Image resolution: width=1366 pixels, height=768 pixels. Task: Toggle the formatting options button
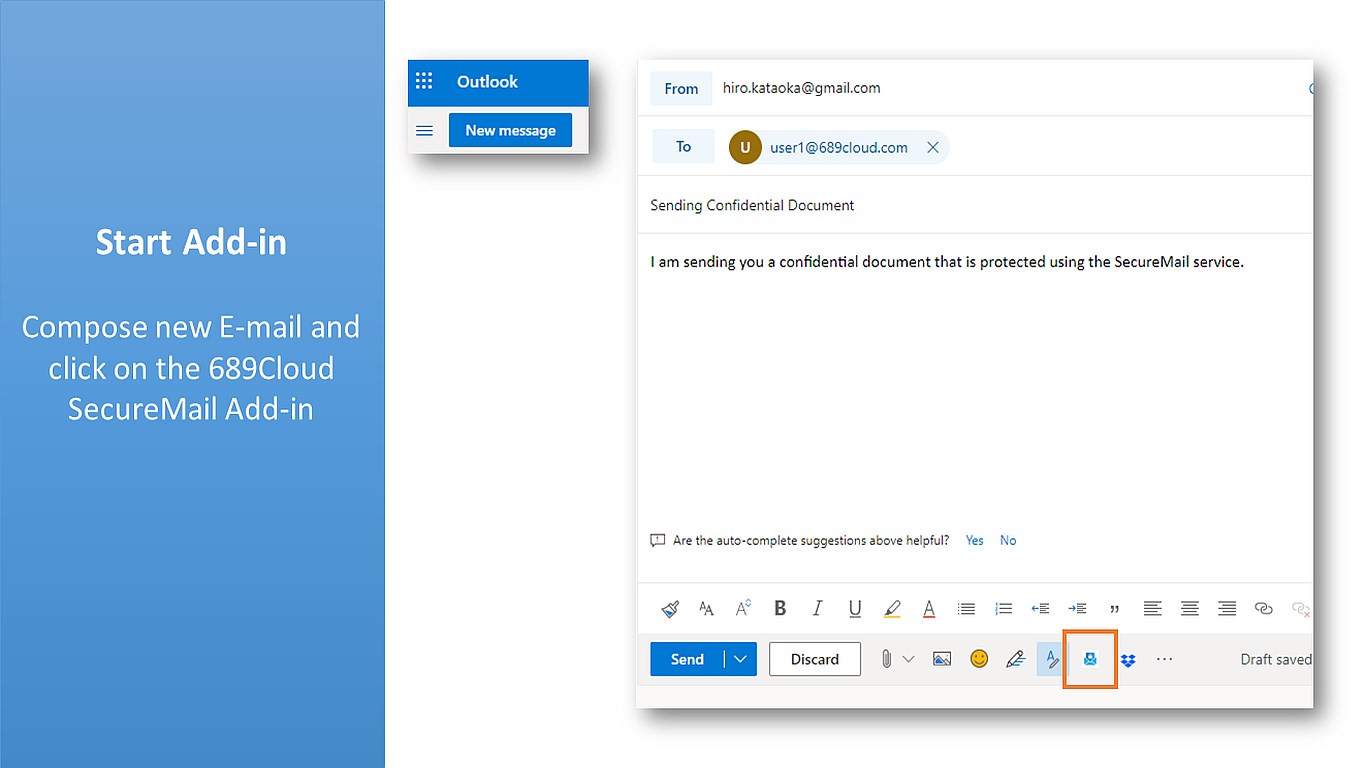click(1051, 659)
